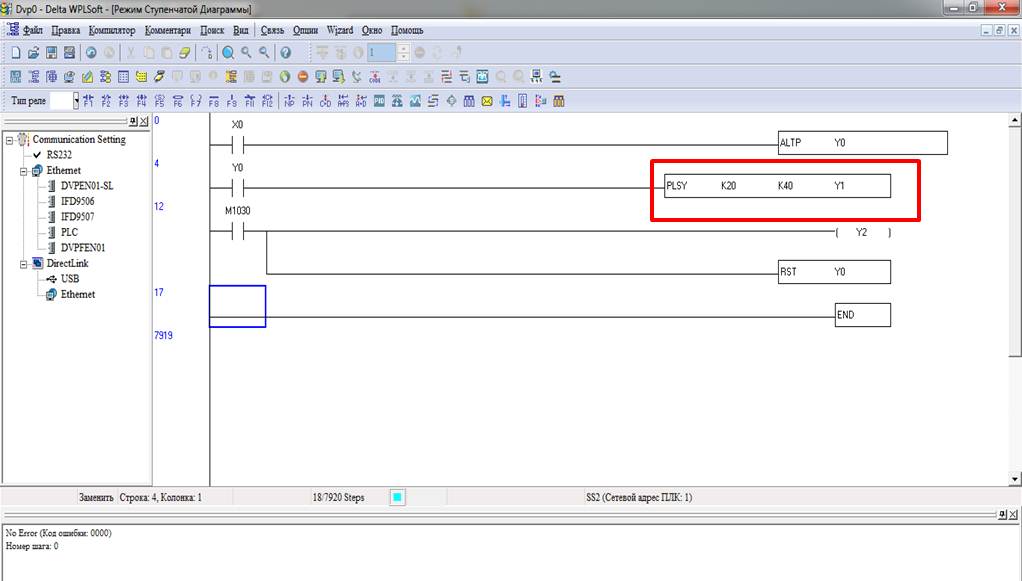Insert a normally open contact with F1

[87, 100]
